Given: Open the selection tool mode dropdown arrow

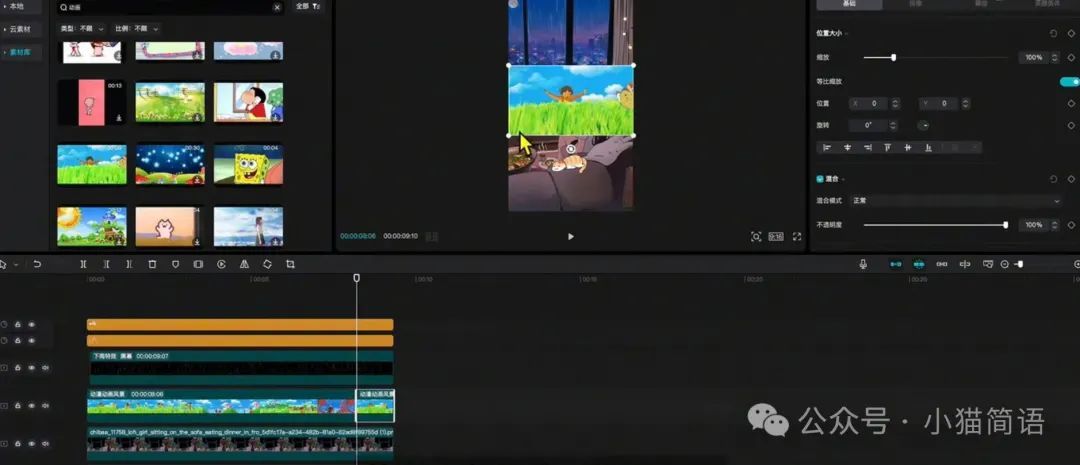Looking at the screenshot, I should tap(16, 265).
